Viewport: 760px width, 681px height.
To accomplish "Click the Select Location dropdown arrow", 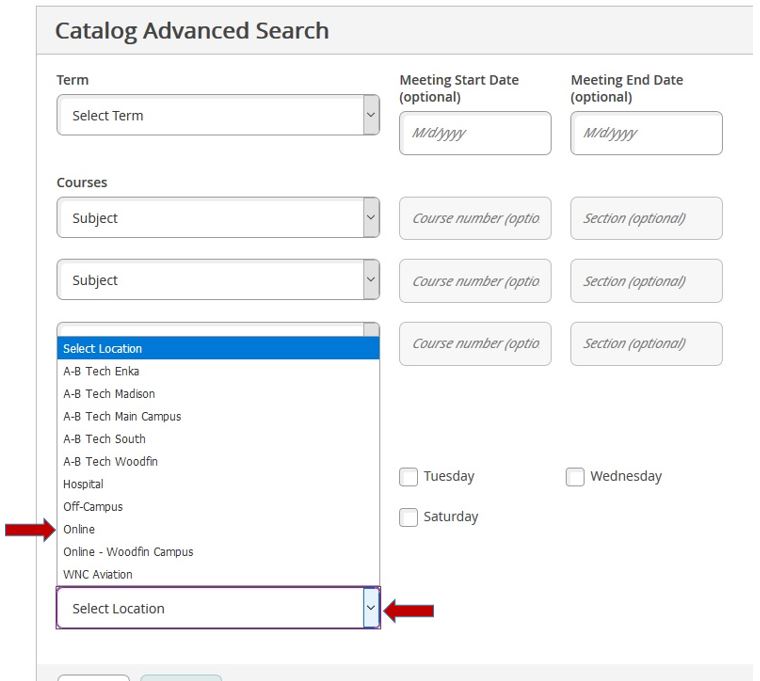I will 371,608.
